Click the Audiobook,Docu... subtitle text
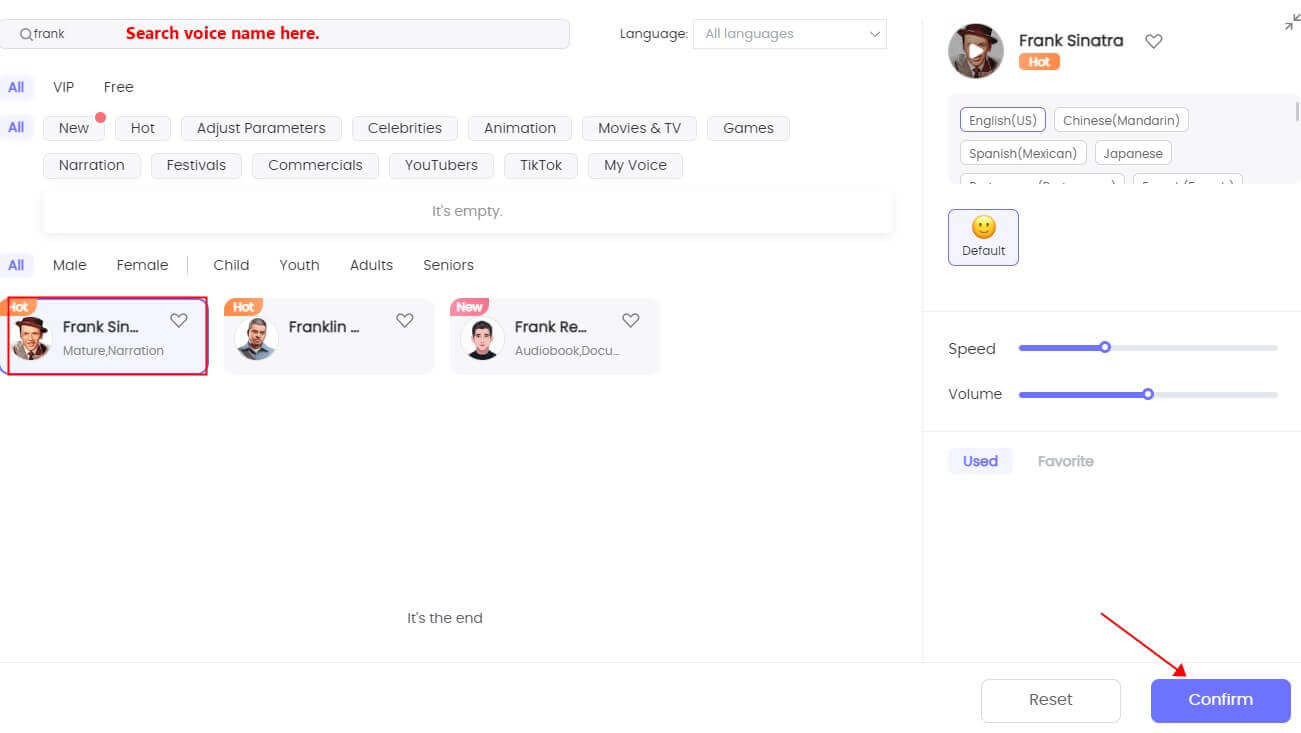The height and width of the screenshot is (733, 1301). click(567, 351)
